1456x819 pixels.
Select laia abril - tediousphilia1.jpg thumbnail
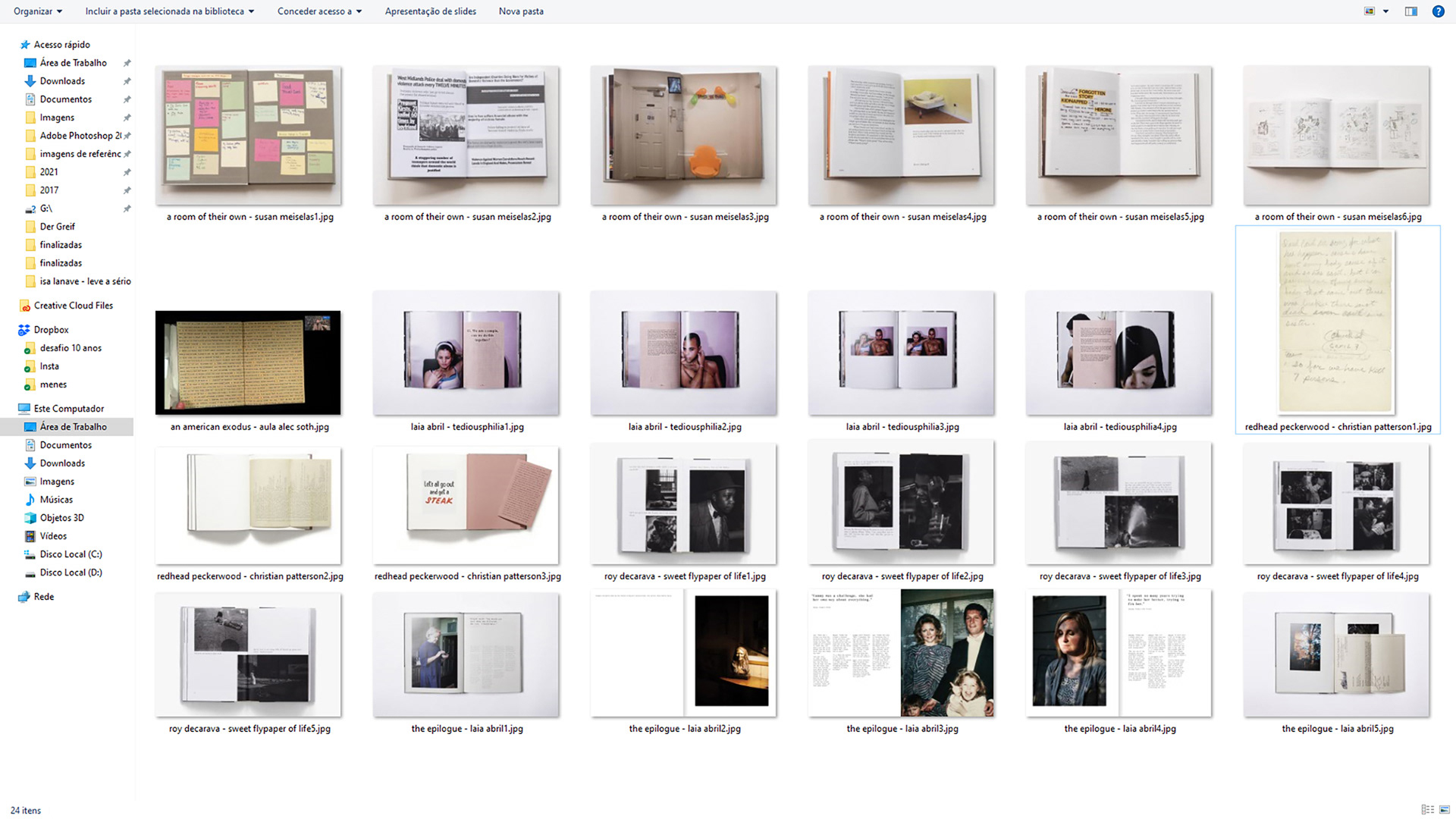(466, 353)
